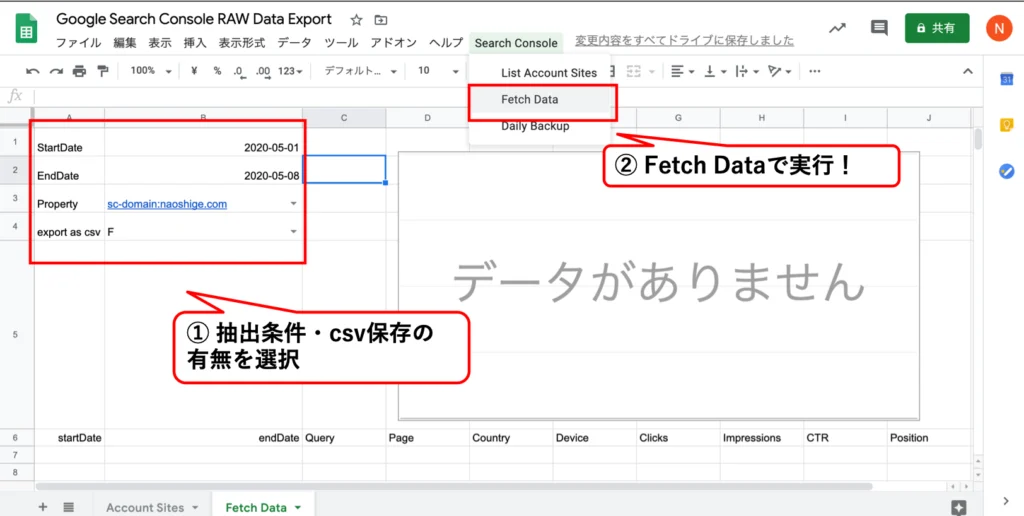Open the 挿入 menu
This screenshot has width=1024, height=516.
(x=195, y=42)
